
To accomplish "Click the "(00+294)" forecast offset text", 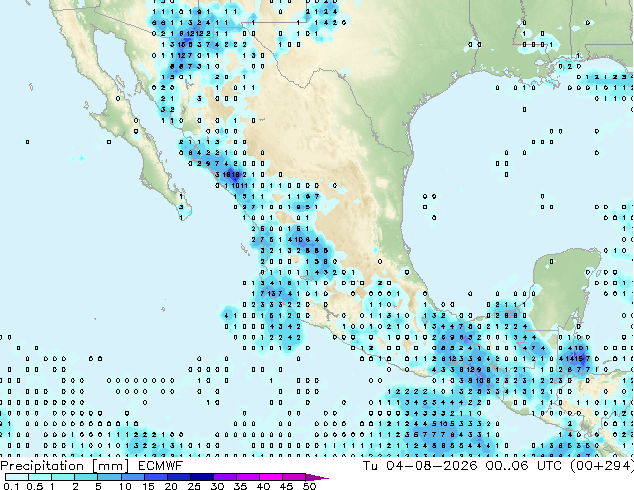I will [x=602, y=465].
